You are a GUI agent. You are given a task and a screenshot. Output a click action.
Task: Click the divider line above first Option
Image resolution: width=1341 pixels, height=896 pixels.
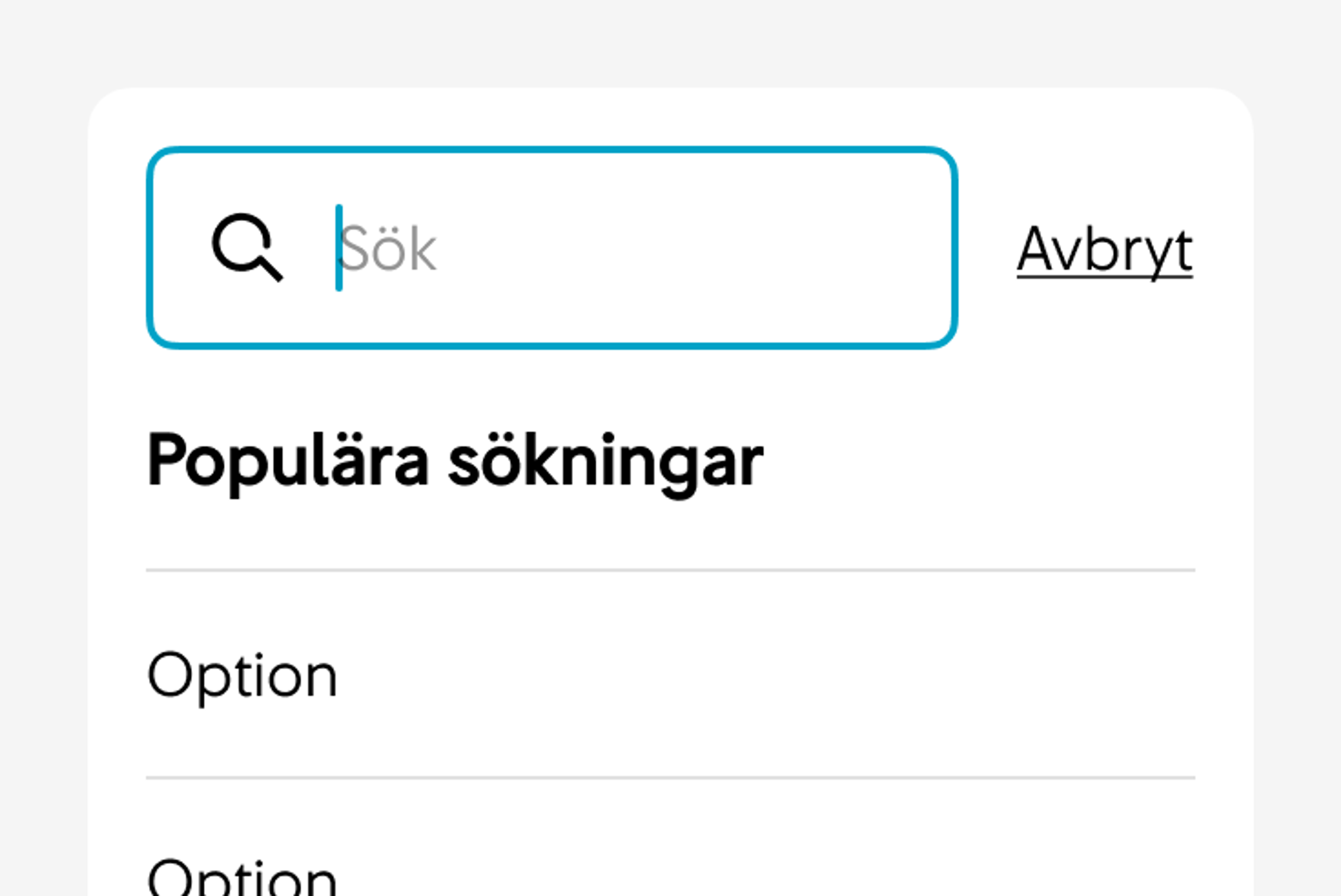click(x=670, y=570)
